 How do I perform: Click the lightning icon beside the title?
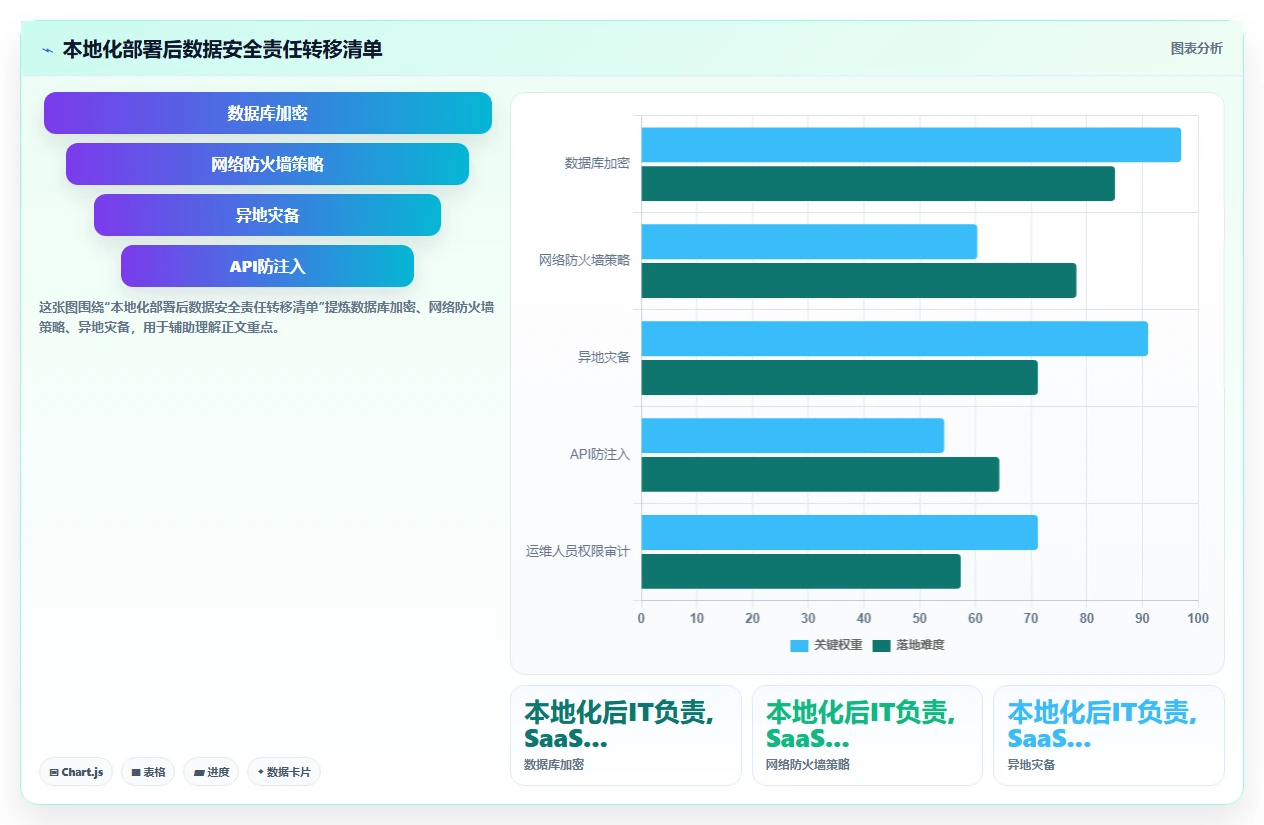(47, 50)
